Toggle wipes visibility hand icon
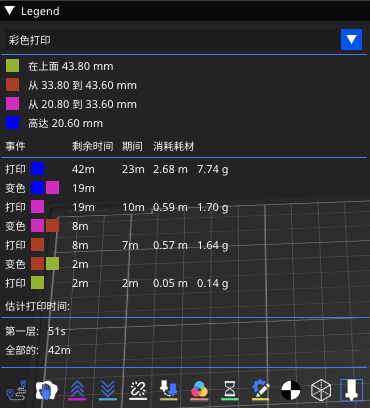Screen dimensions: 370x408 [47, 390]
